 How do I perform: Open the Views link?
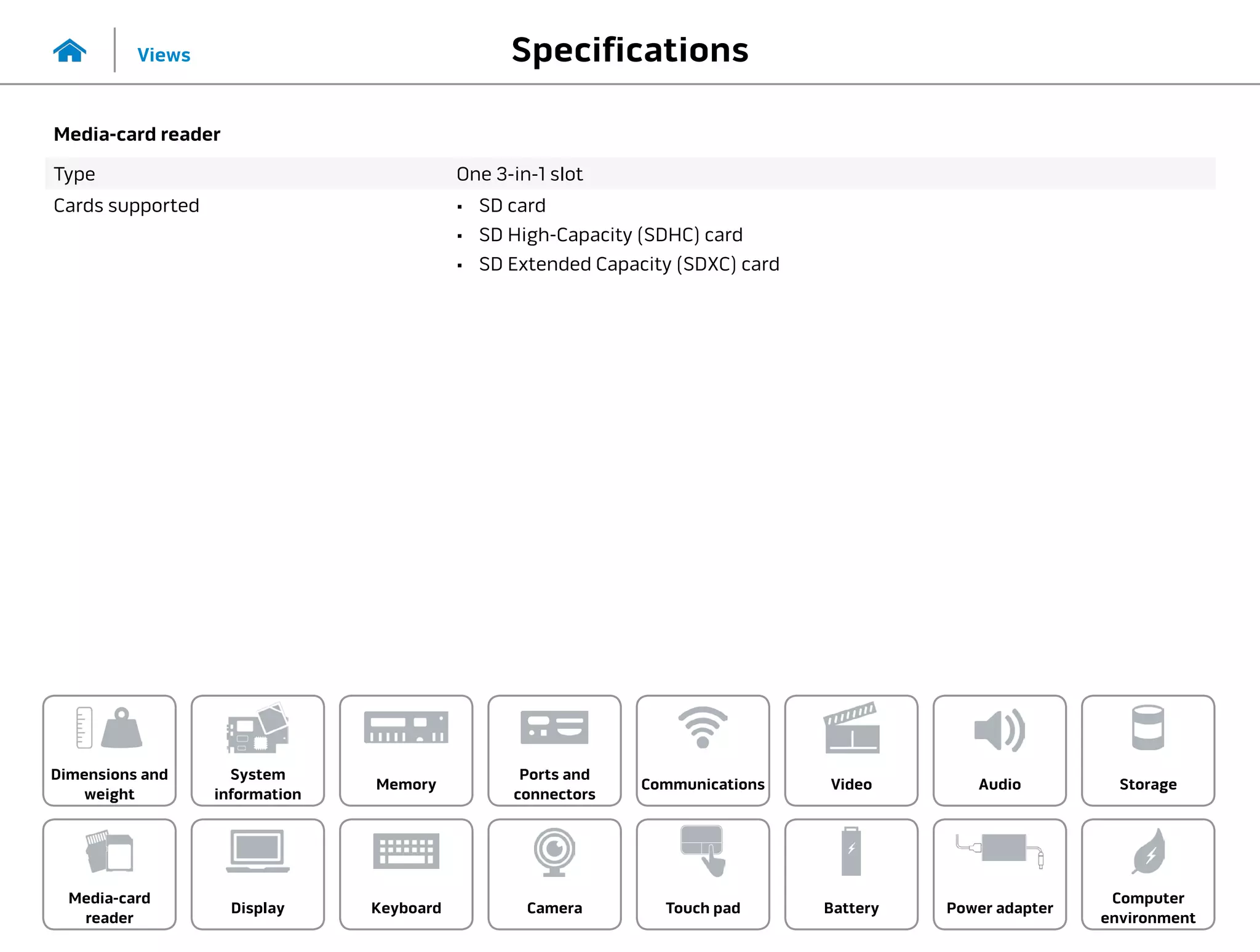pos(164,55)
